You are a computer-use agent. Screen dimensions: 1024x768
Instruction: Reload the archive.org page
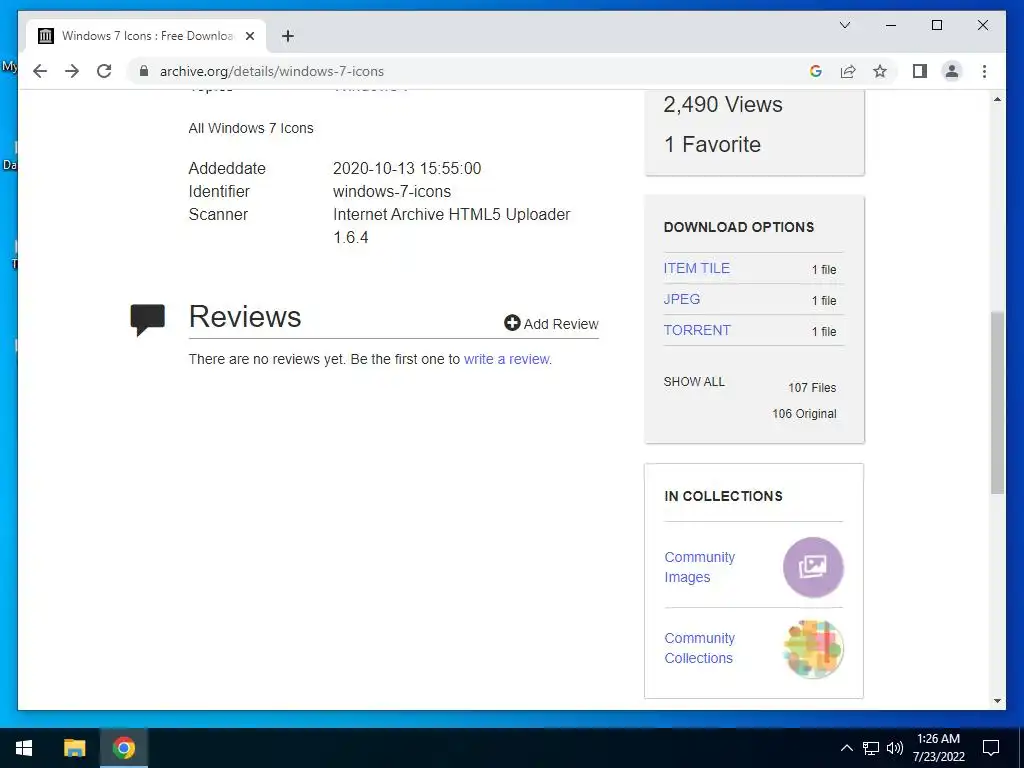[x=104, y=71]
